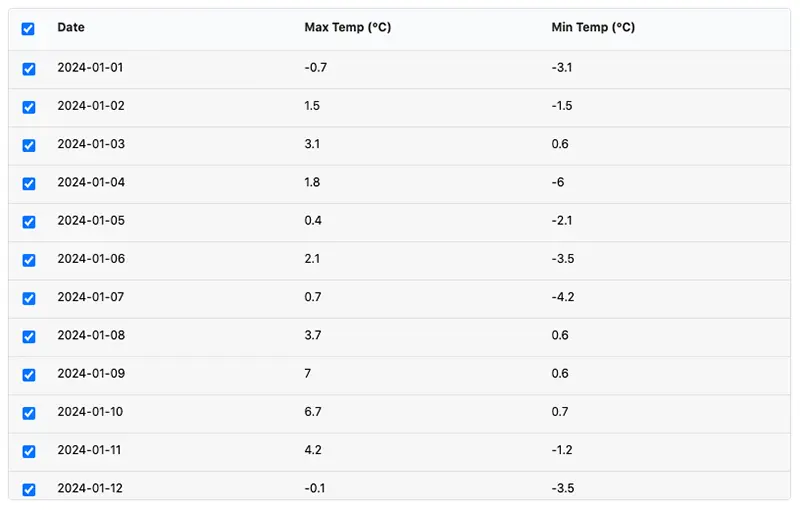Click the max temp value 3.7
Screen dimensions: 800x510
(x=313, y=335)
